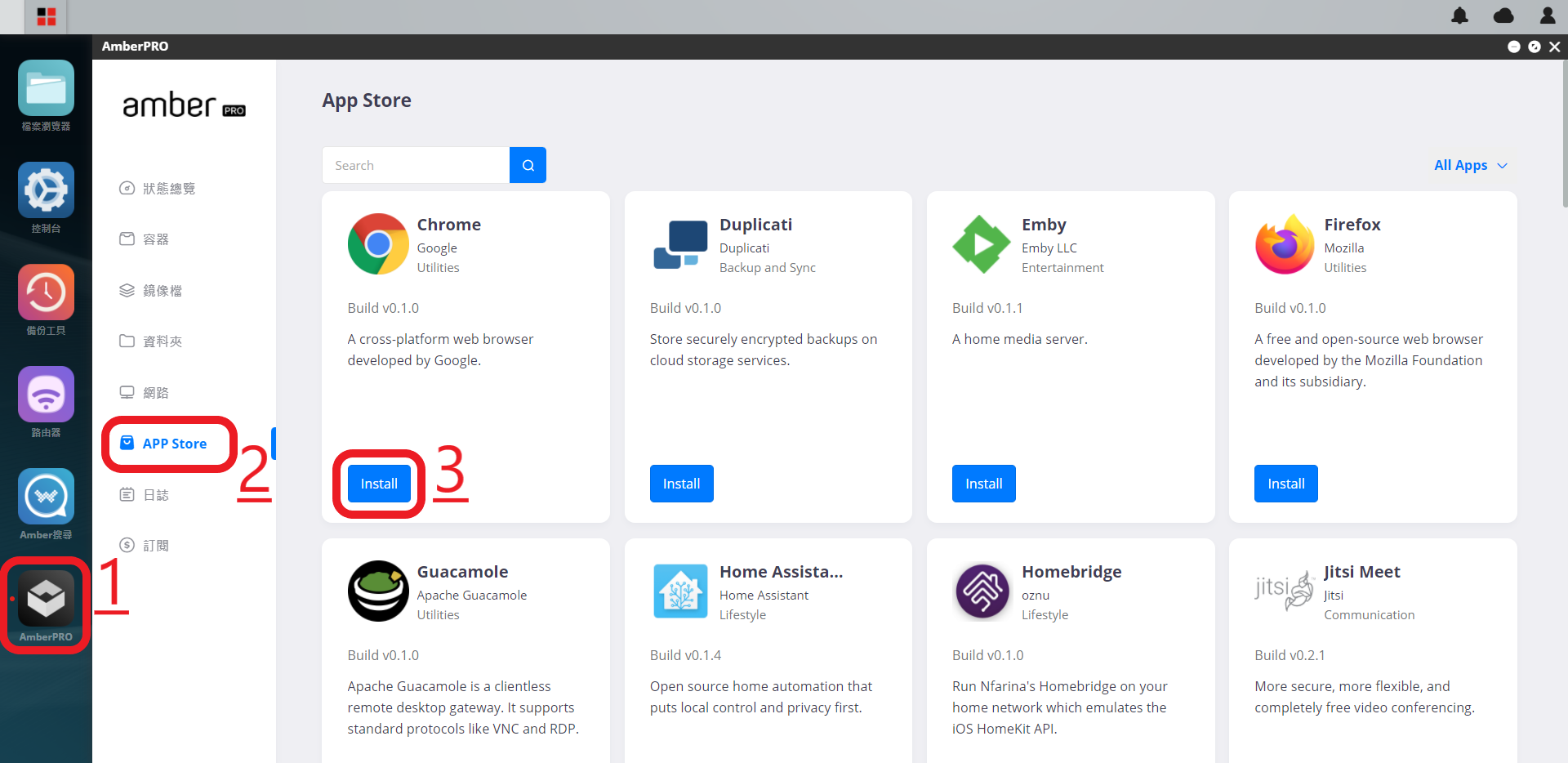Maximize the AmberPRO window
The image size is (1568, 763).
(x=1535, y=47)
